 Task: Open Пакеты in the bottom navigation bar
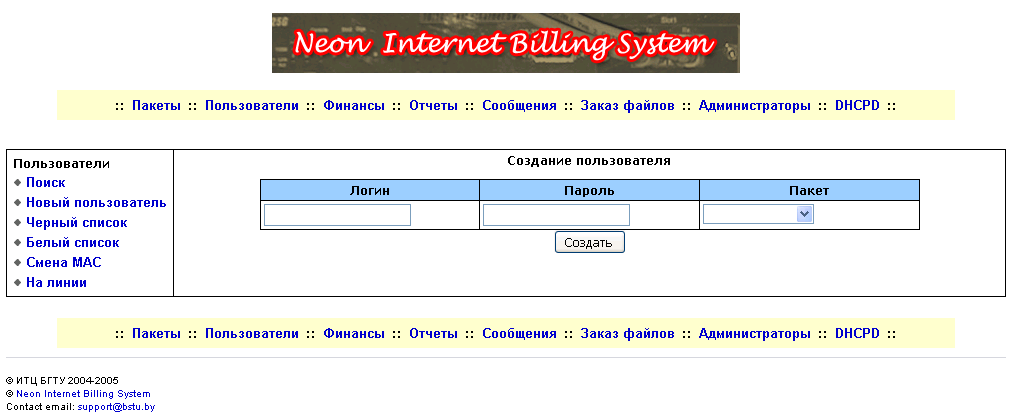point(156,334)
